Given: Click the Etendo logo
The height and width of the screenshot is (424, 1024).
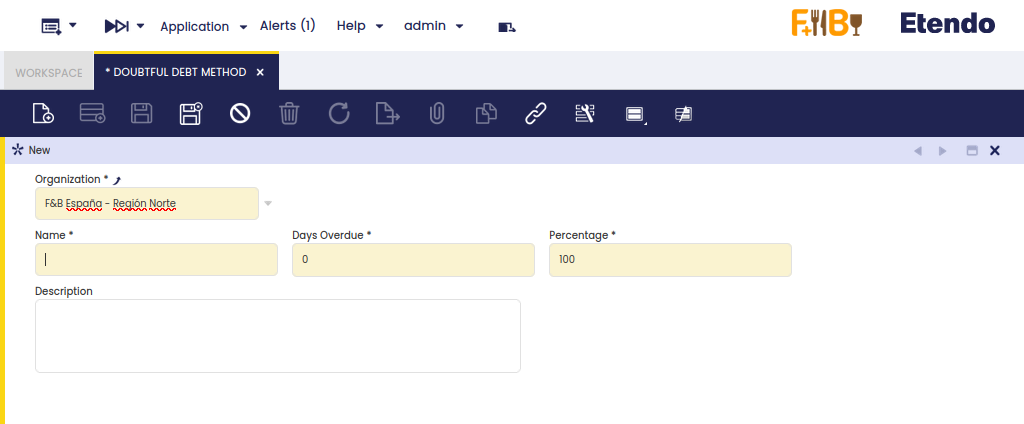Looking at the screenshot, I should pos(948,24).
